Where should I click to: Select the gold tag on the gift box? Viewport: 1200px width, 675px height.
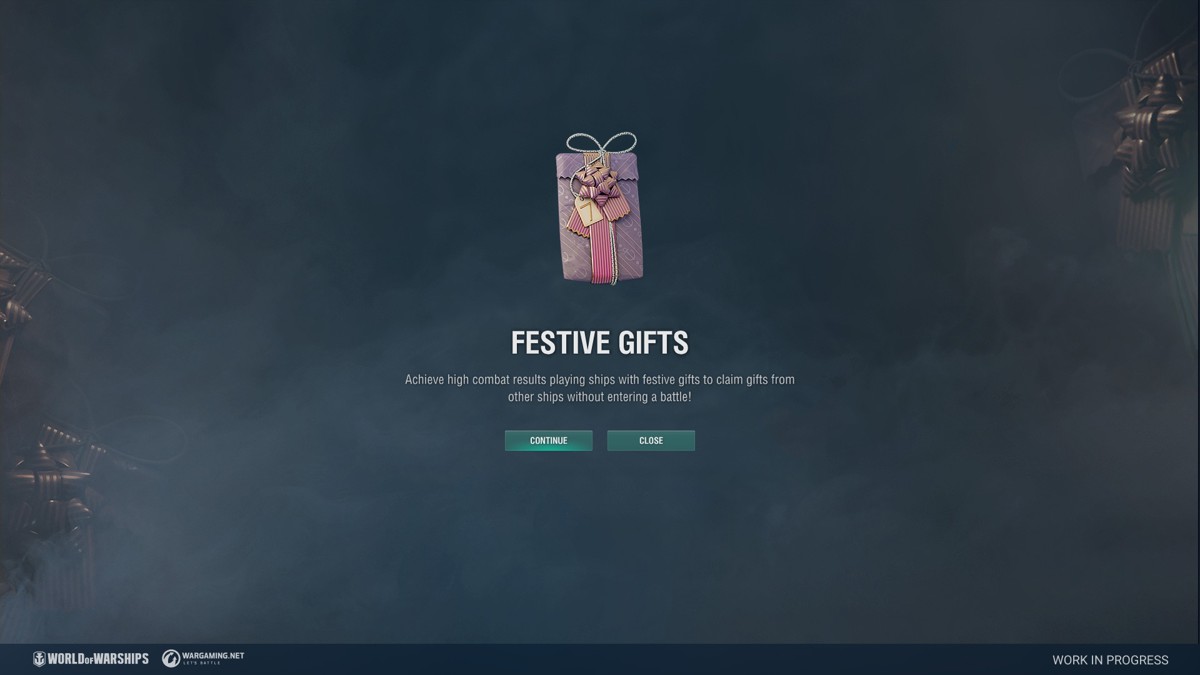pyautogui.click(x=586, y=212)
